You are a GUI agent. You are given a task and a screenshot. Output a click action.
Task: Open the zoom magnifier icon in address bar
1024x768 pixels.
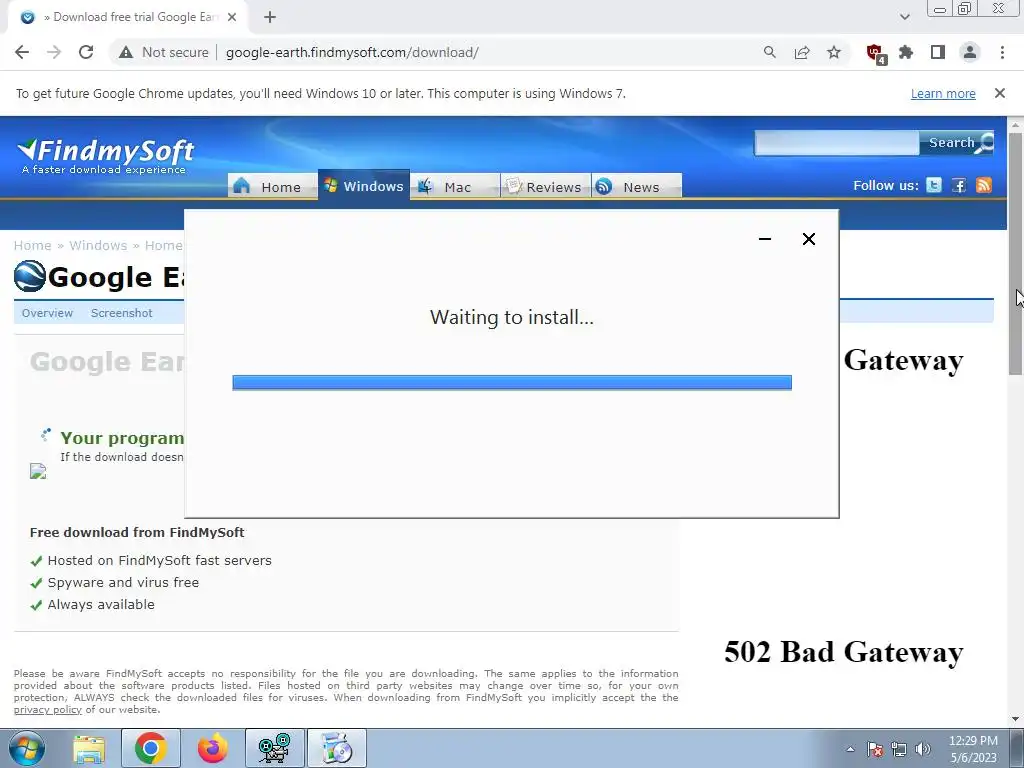click(770, 52)
